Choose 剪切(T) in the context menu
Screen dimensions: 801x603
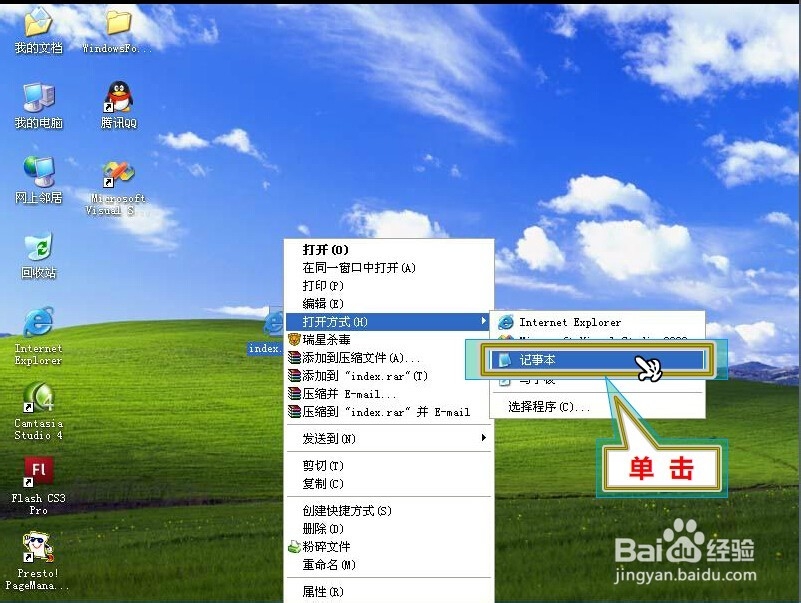coord(389,465)
